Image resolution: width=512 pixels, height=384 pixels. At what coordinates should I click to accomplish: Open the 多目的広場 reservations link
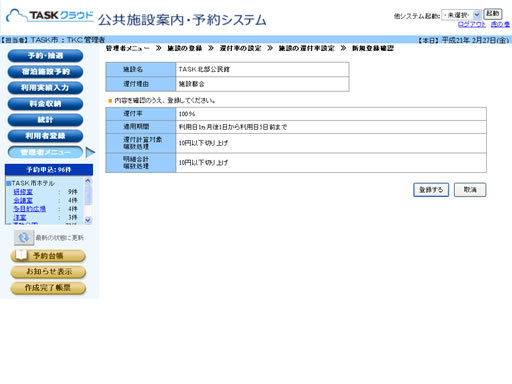coord(29,209)
